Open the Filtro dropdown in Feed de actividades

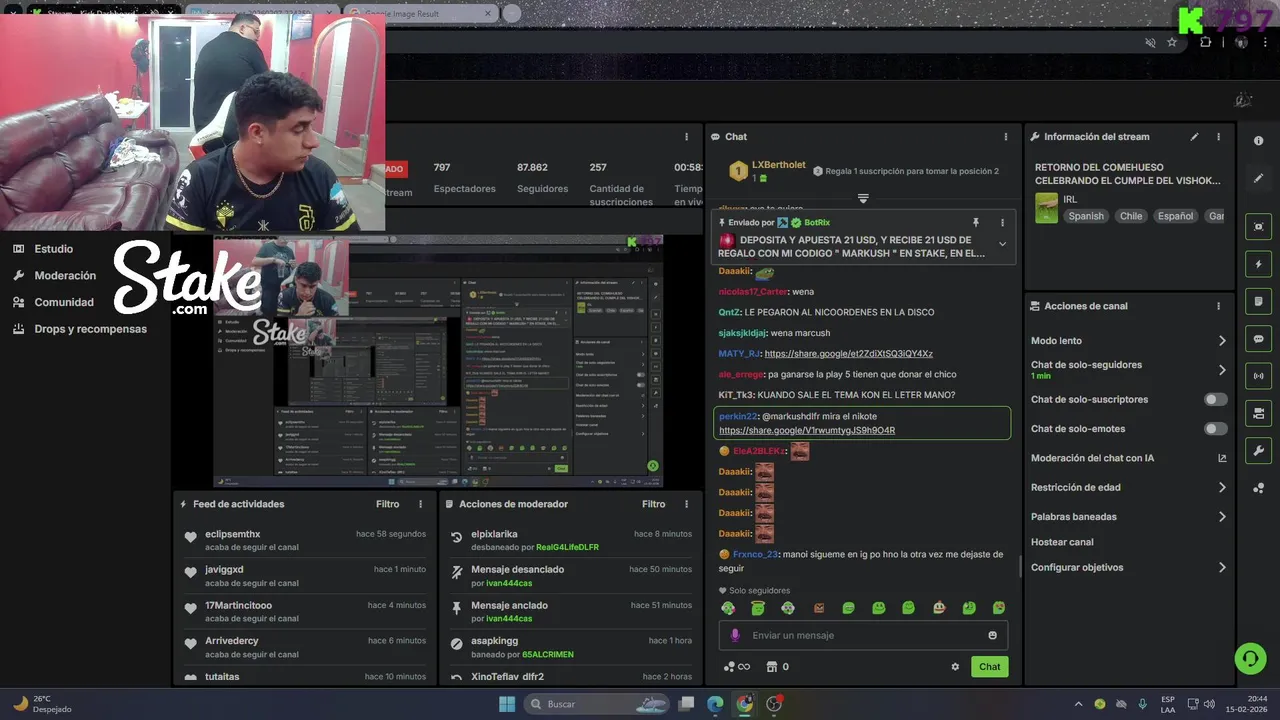pos(388,504)
